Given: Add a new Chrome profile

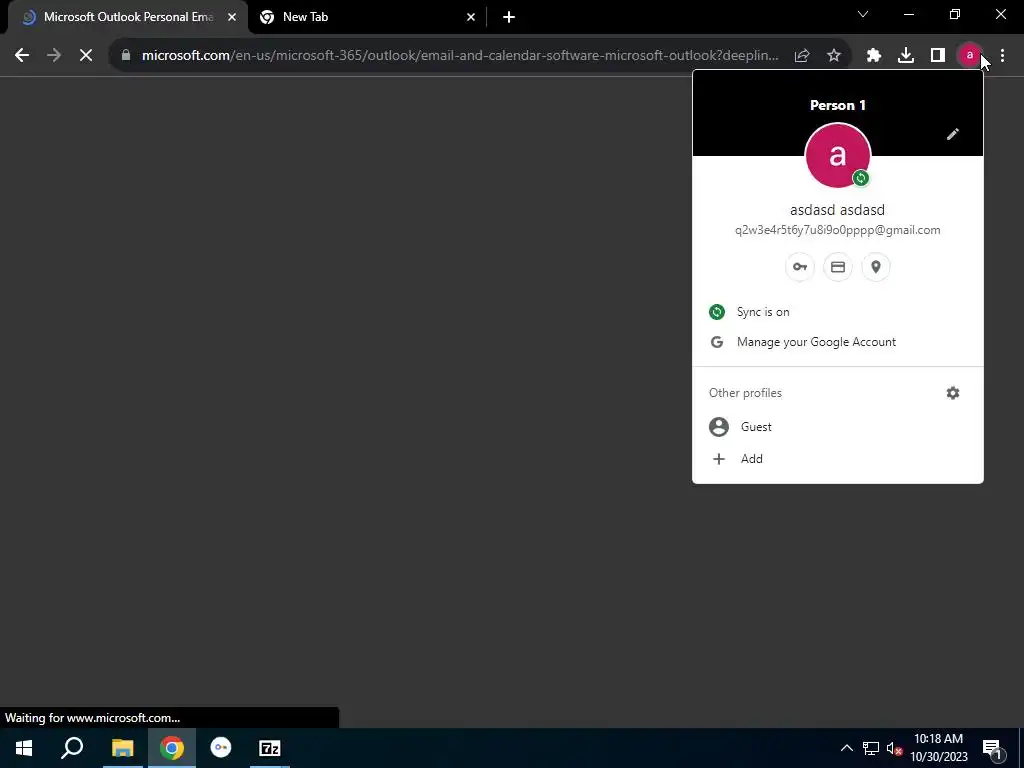Looking at the screenshot, I should (838, 458).
